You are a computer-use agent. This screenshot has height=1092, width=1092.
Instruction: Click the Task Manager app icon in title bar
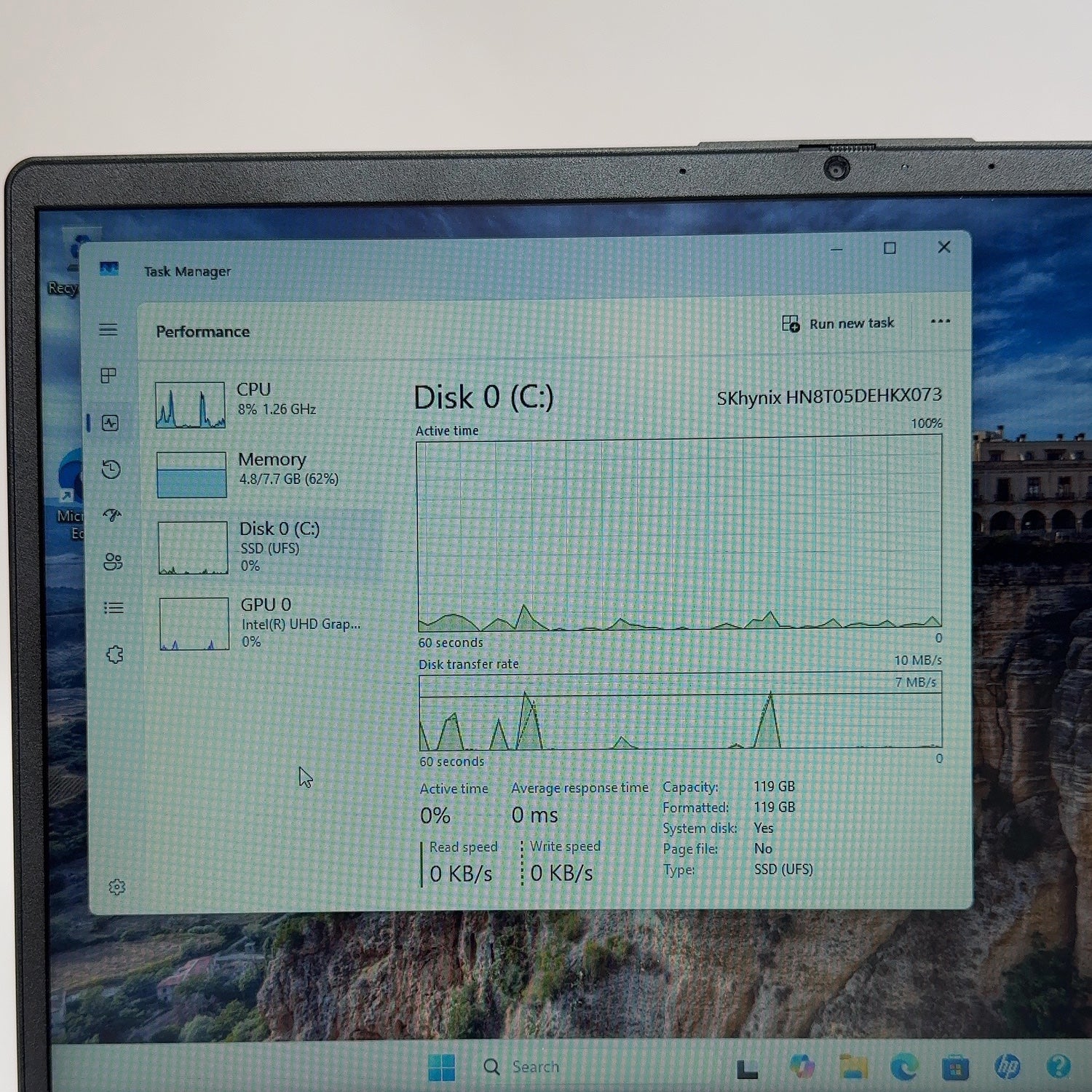click(x=109, y=269)
